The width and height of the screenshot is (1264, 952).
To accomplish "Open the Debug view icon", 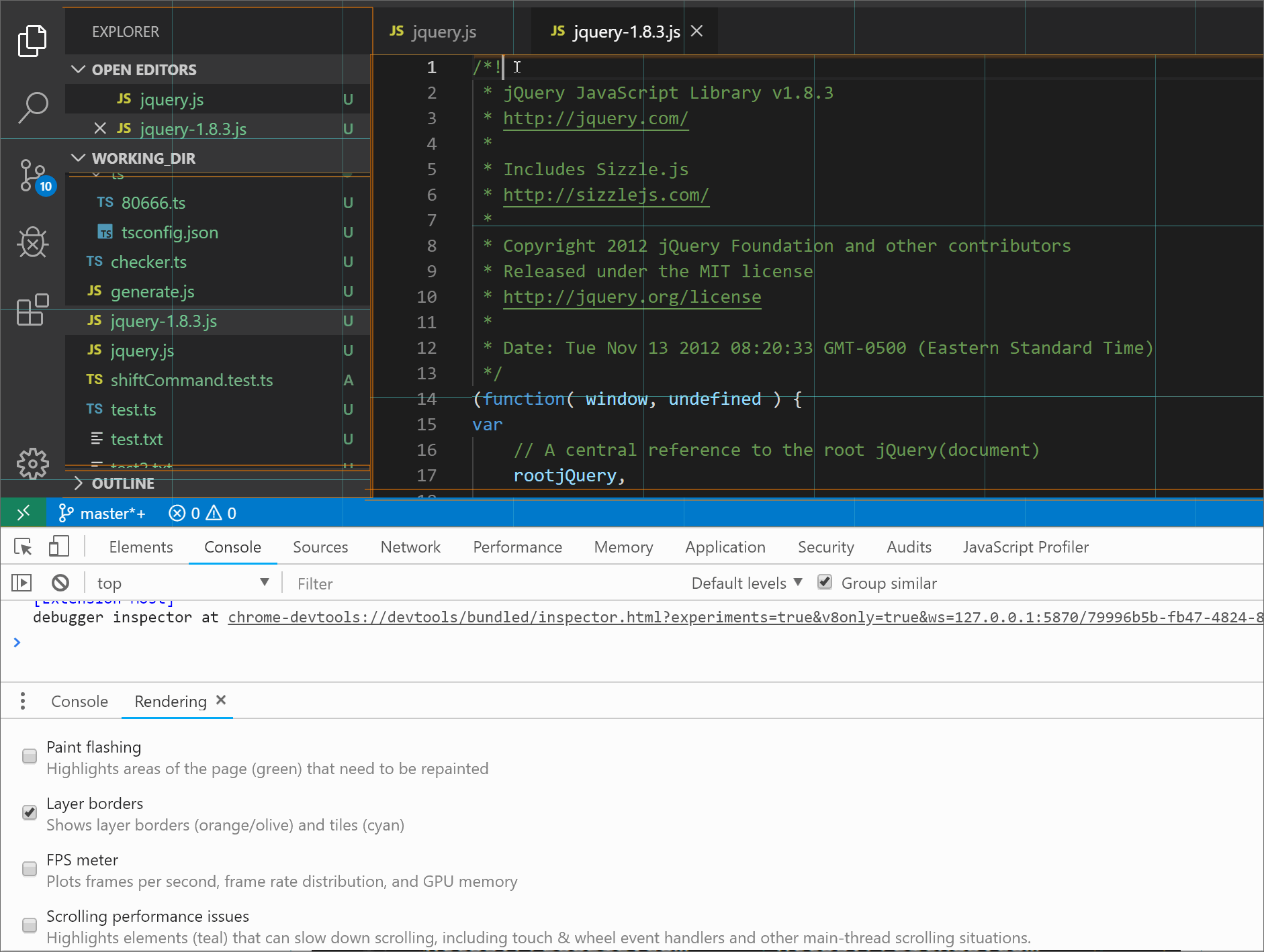I will pyautogui.click(x=32, y=242).
